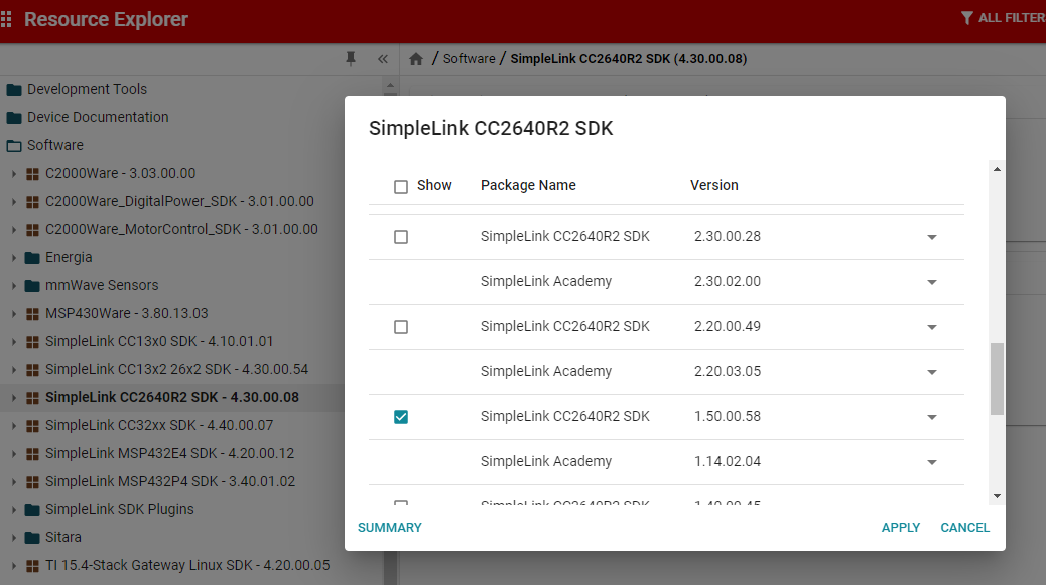Go to home via breadcrumb house icon
The height and width of the screenshot is (585, 1046).
click(x=416, y=59)
